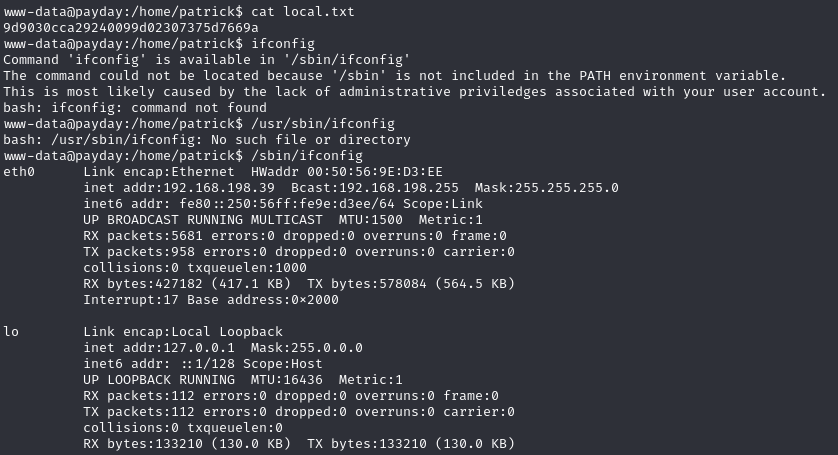The image size is (838, 455).
Task: Click the eth0 interface name
Action: click(19, 172)
